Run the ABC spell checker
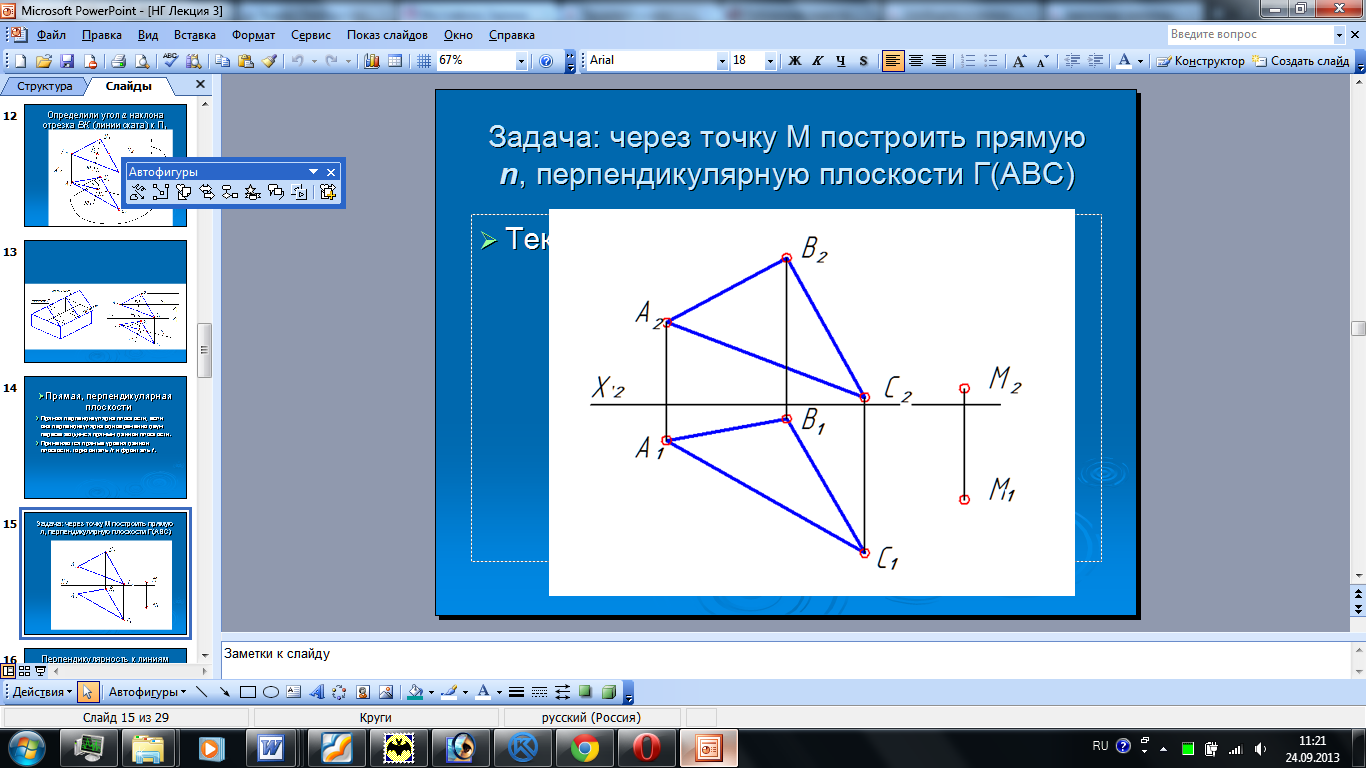This screenshot has height=768, width=1366. [x=170, y=61]
